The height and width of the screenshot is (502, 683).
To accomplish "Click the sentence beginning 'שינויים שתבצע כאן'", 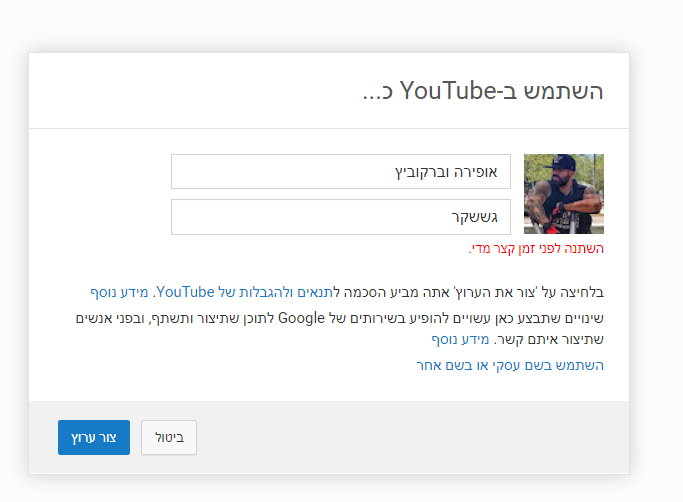I will click(340, 328).
